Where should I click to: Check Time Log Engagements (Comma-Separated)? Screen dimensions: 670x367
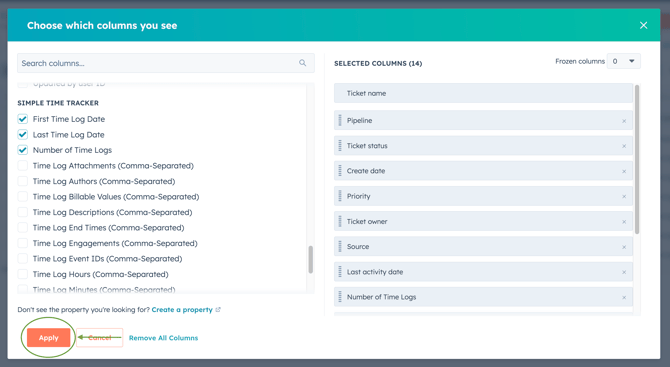tap(23, 243)
